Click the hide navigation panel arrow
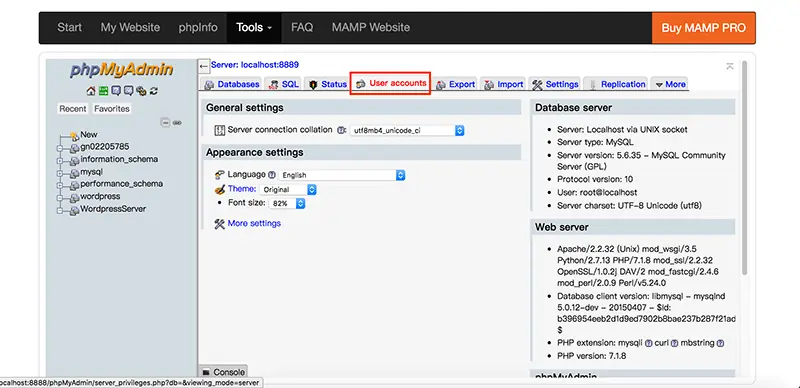800x388 pixels. pyautogui.click(x=204, y=66)
